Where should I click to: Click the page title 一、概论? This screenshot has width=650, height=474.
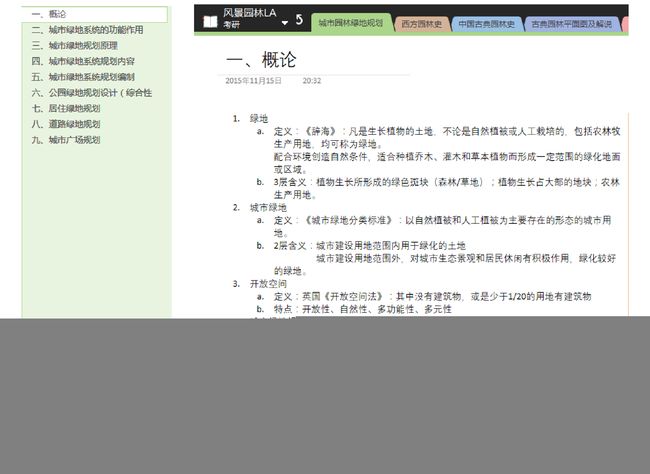261,60
